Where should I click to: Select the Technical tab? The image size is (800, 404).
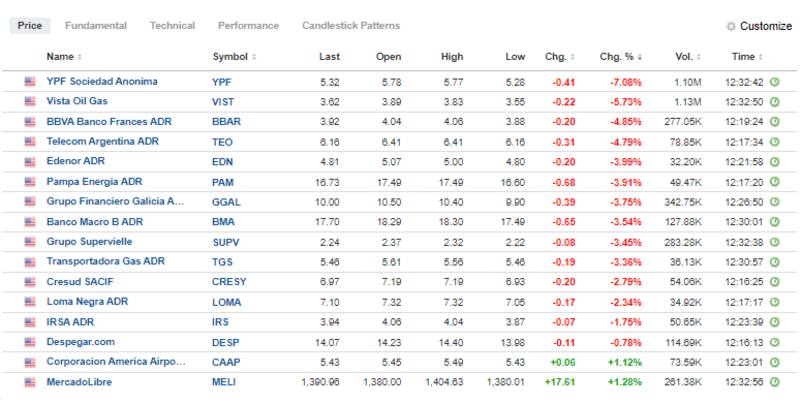(172, 25)
